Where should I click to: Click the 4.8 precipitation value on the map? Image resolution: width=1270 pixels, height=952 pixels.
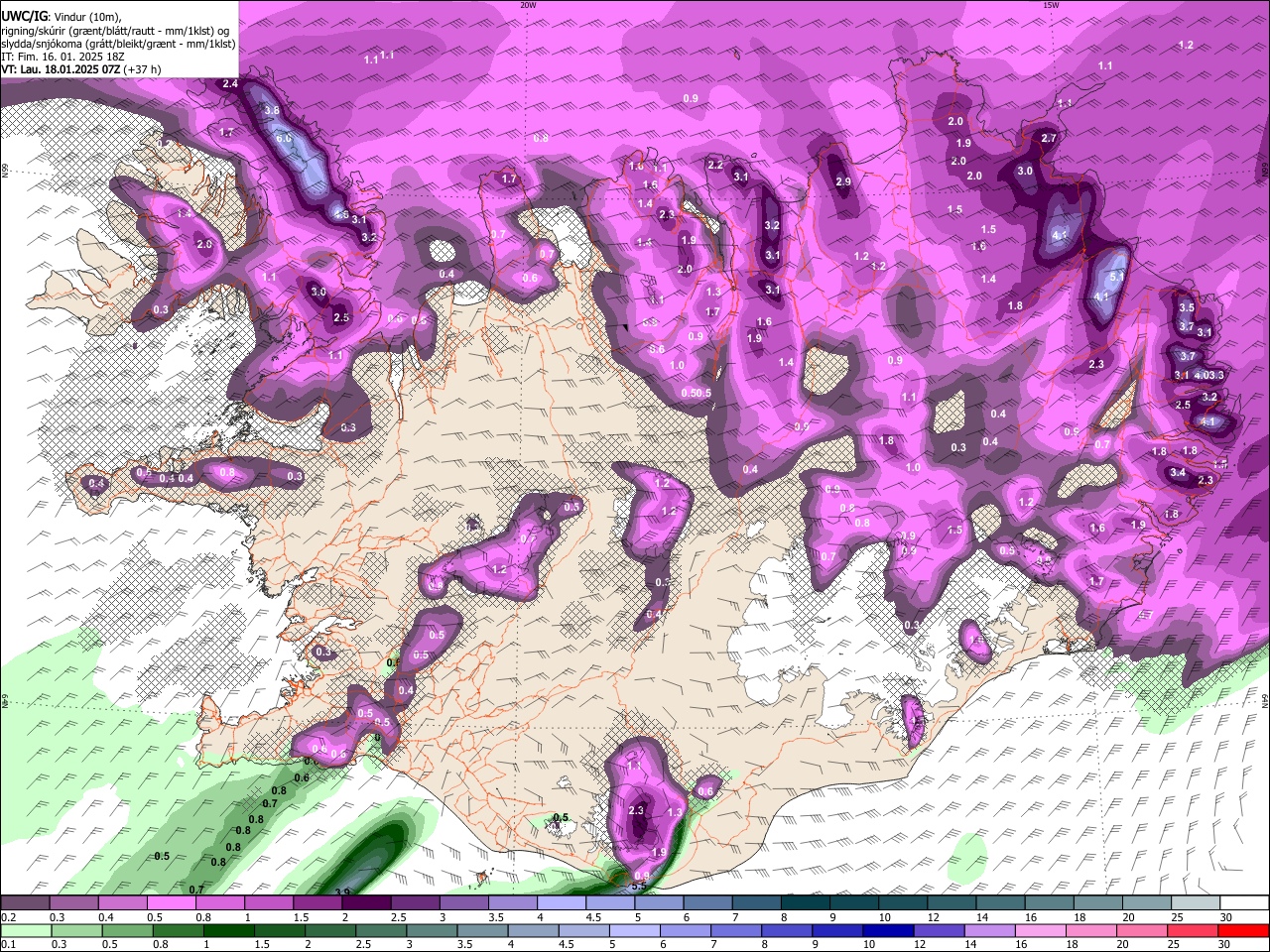tap(341, 214)
